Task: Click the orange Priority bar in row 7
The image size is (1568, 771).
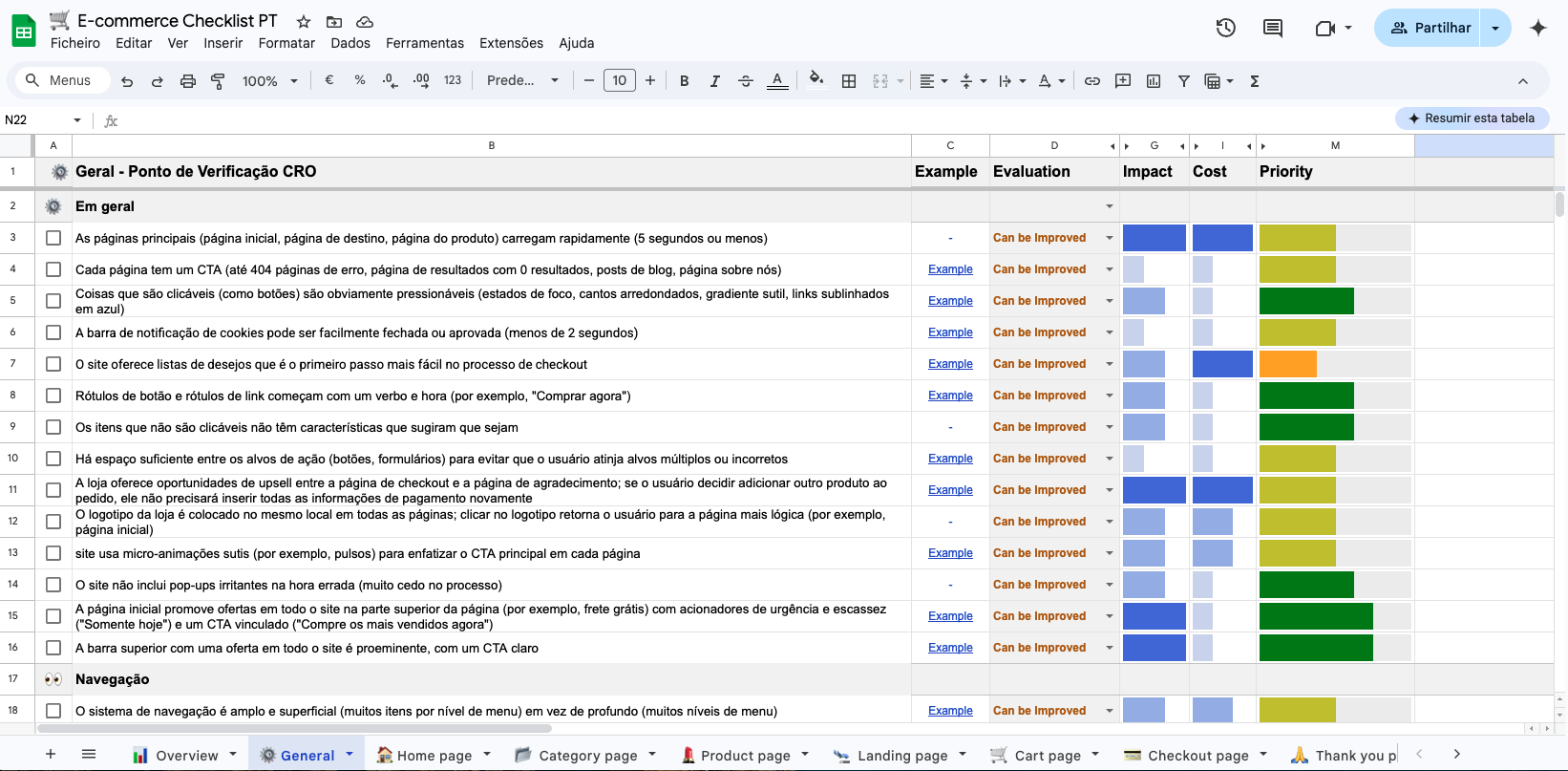Action: tap(1287, 364)
